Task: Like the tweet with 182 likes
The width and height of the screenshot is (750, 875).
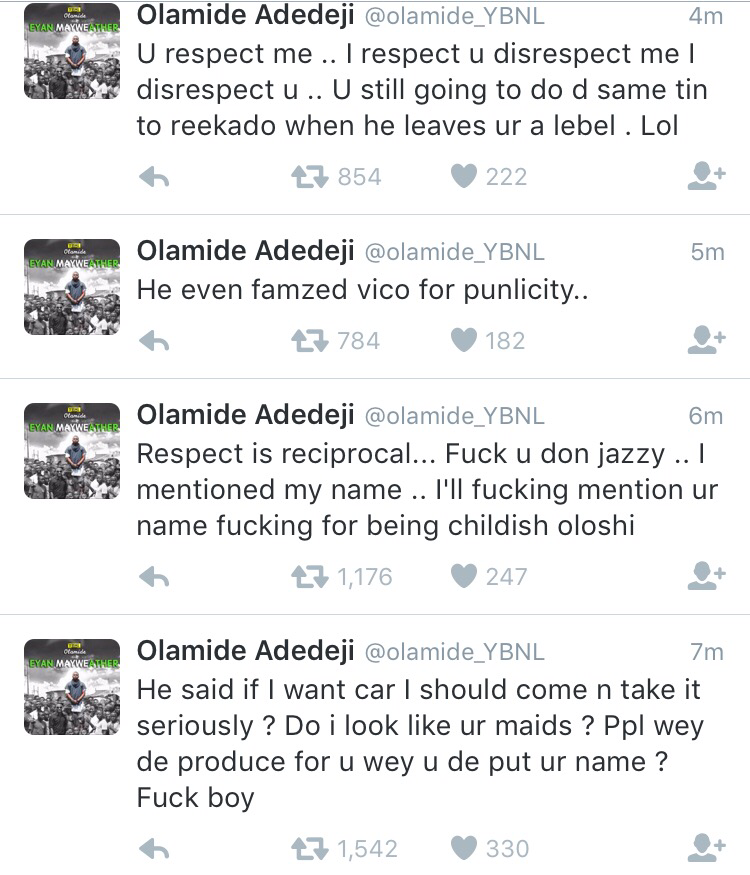Action: [464, 341]
